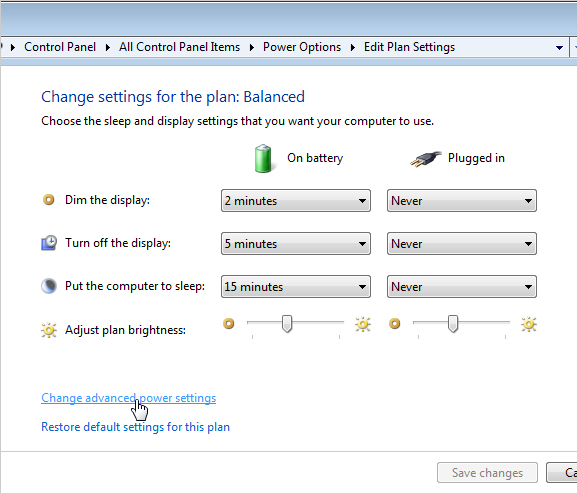The height and width of the screenshot is (493, 577).
Task: Open the Plugged in Dim the display dropdown
Action: 461,201
